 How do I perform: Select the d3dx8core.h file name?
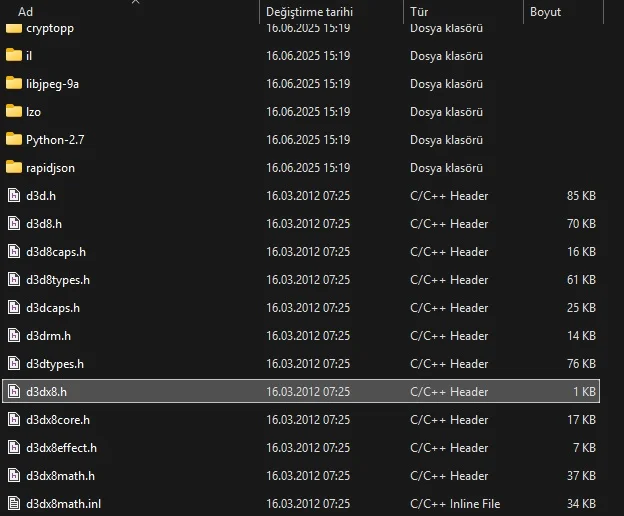click(x=58, y=420)
